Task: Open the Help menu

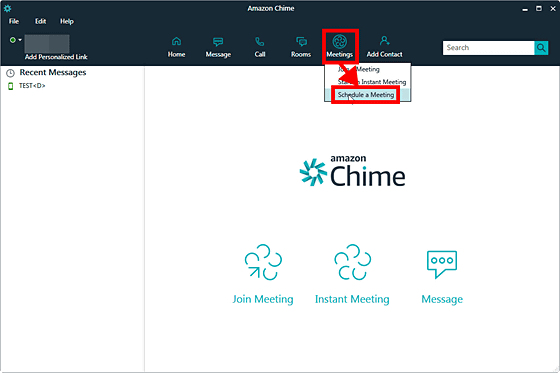Action: pyautogui.click(x=67, y=21)
